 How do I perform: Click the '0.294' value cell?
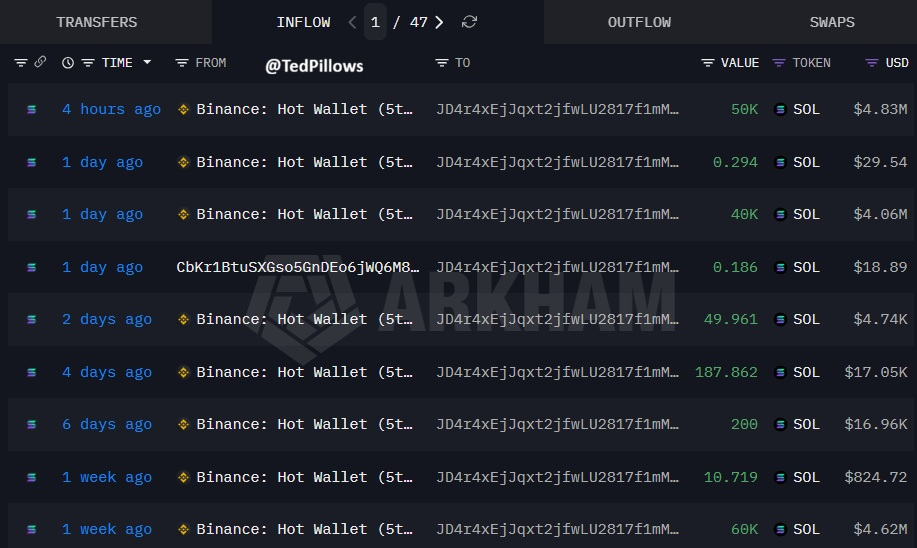(735, 162)
